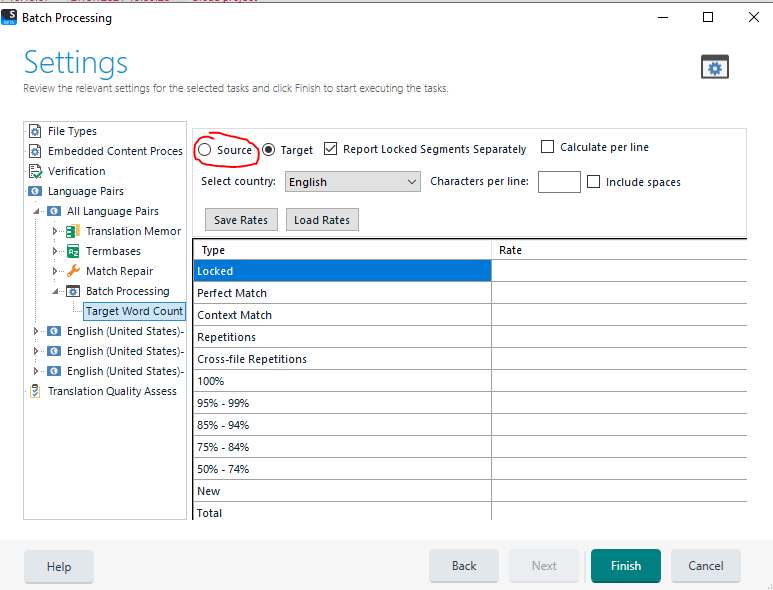Go Back to previous step
Image resolution: width=773 pixels, height=590 pixels.
(x=464, y=566)
